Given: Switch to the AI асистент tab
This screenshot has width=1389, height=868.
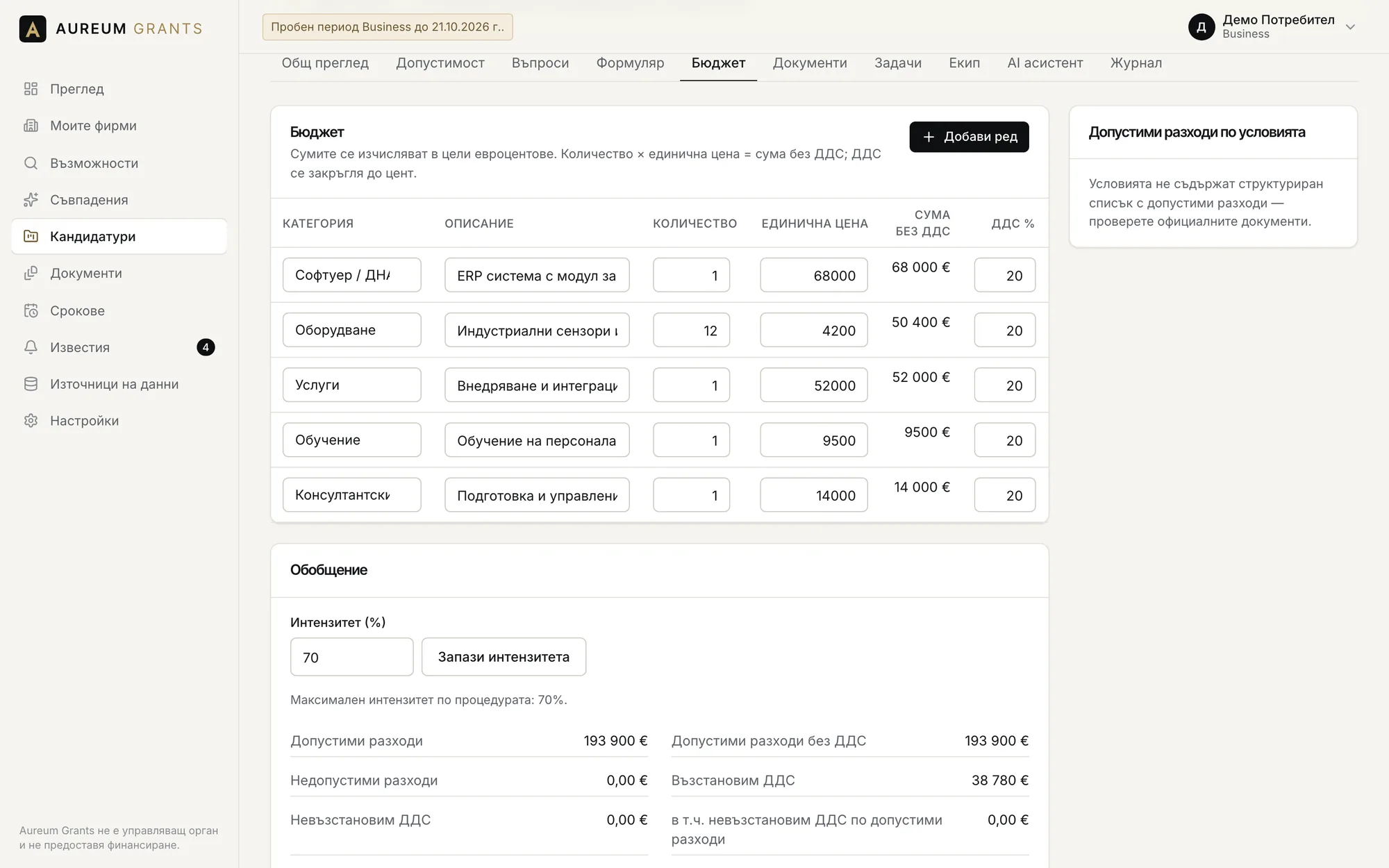Looking at the screenshot, I should click(1045, 63).
